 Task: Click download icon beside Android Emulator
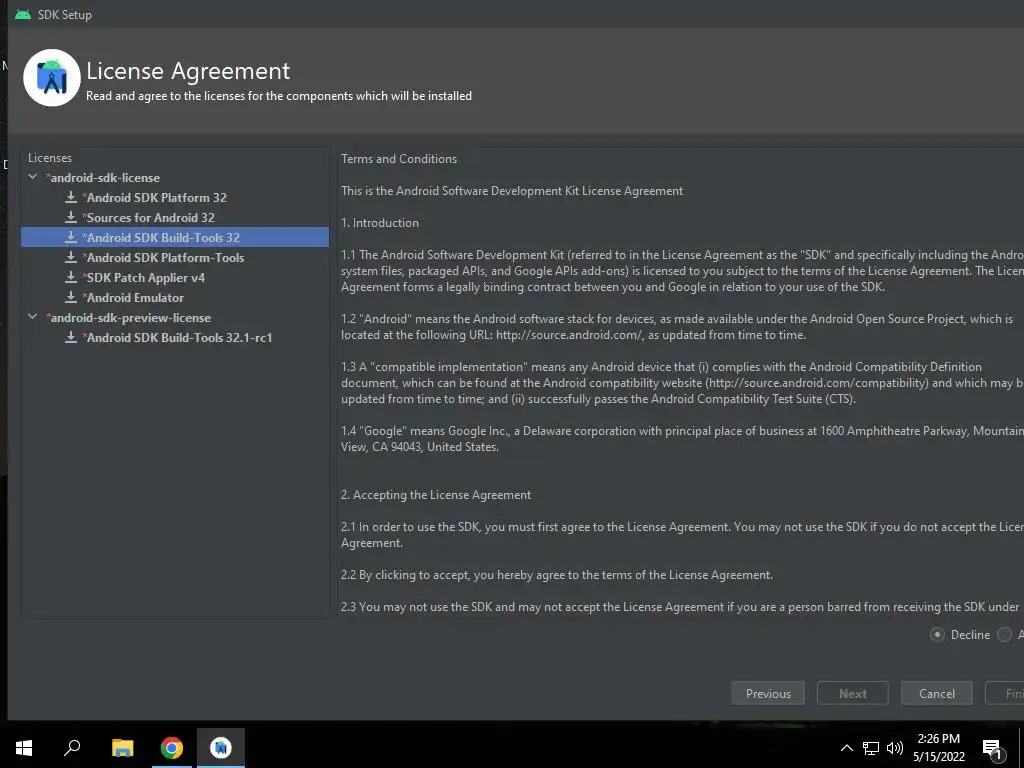click(71, 297)
